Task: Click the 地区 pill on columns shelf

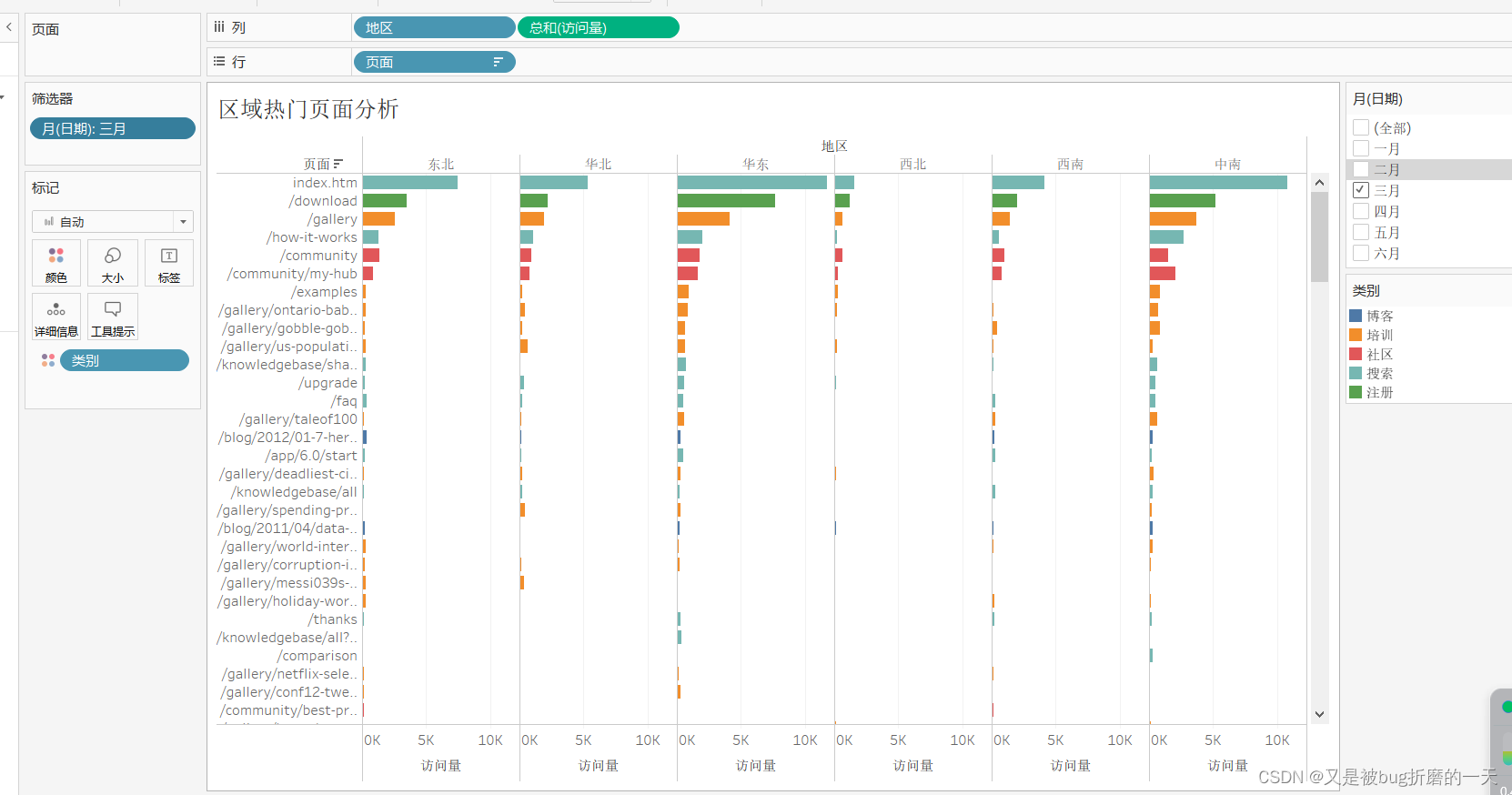Action: (x=434, y=28)
